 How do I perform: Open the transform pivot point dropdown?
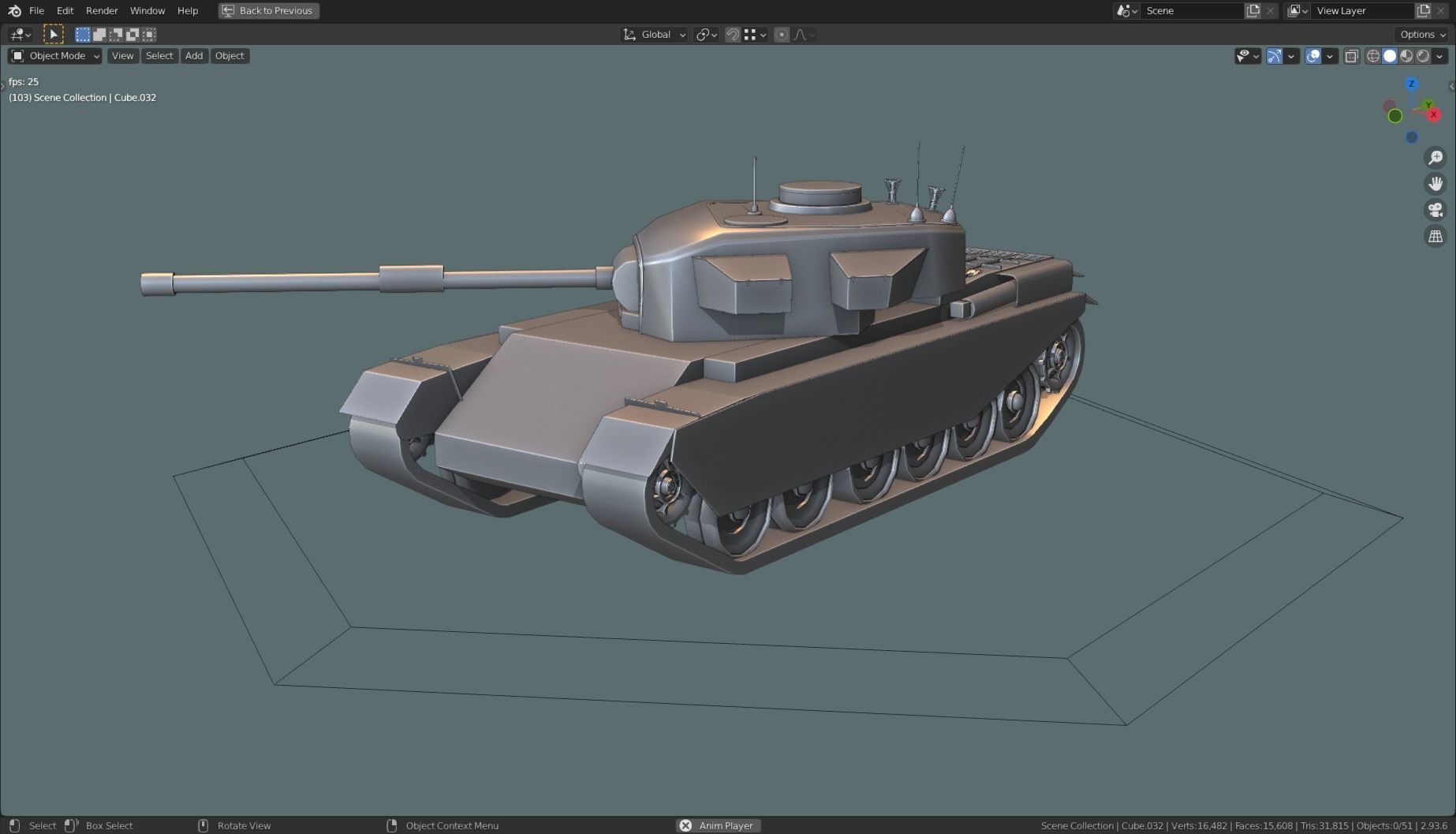click(x=706, y=35)
